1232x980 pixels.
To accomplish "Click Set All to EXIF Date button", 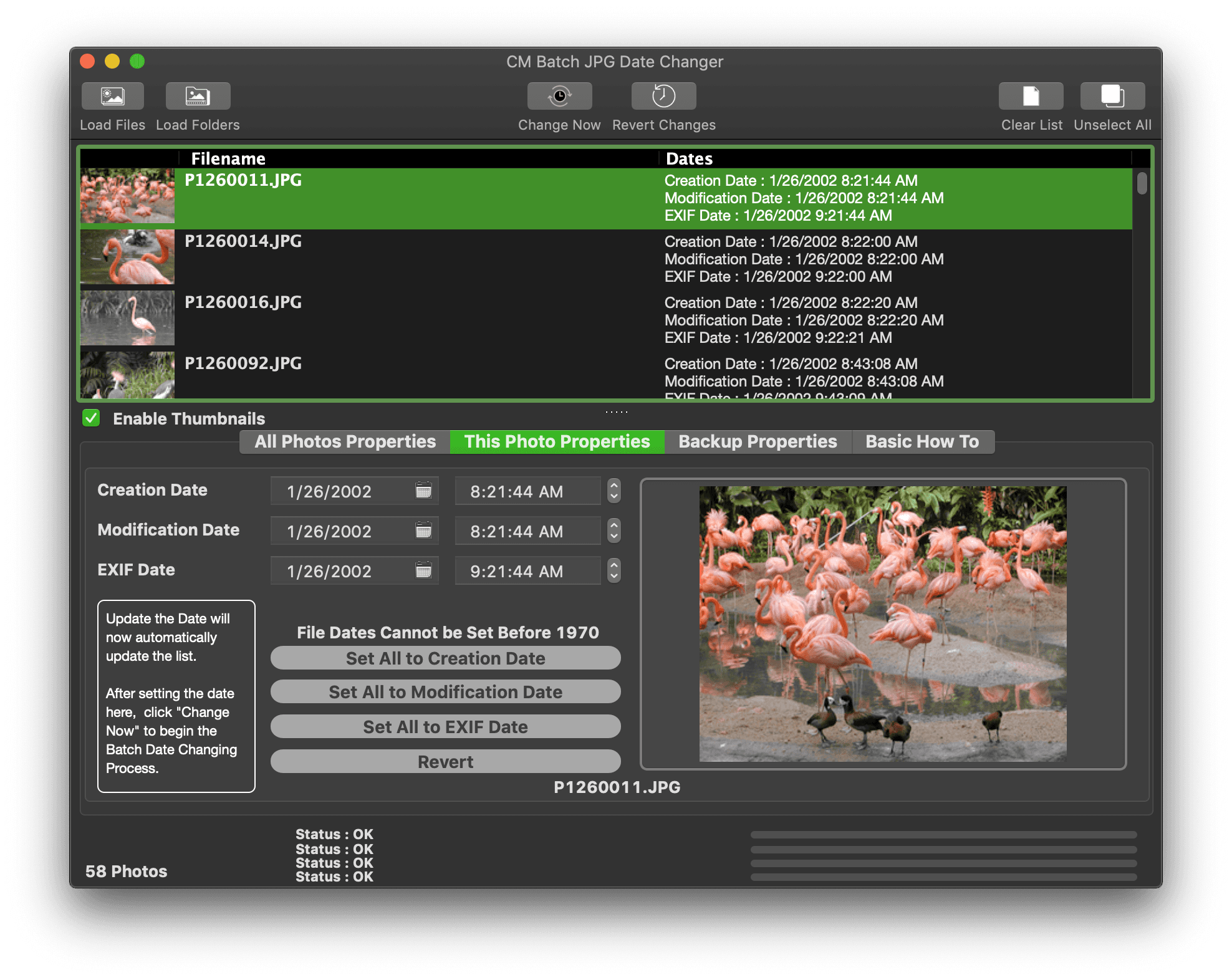I will (445, 727).
